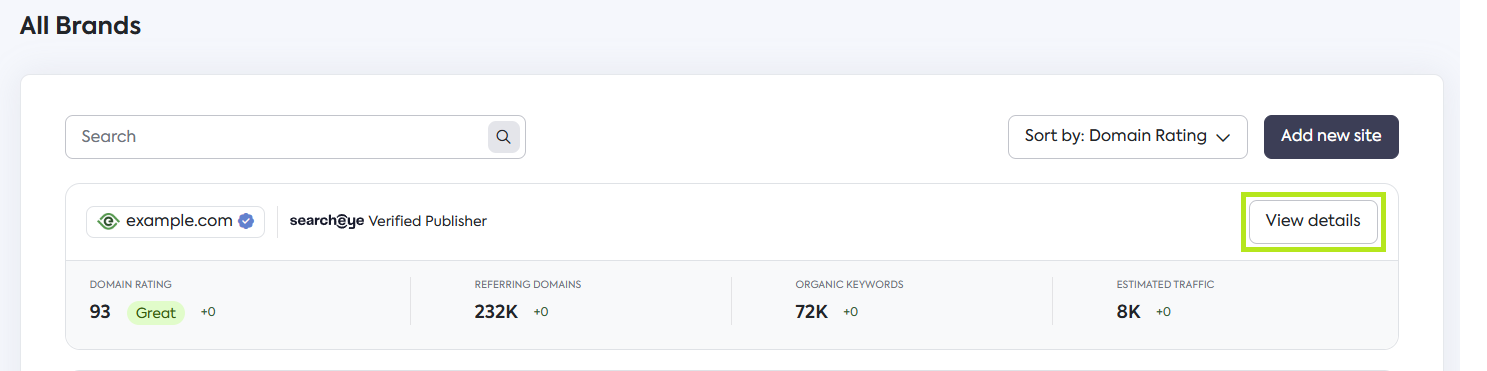Click the example.com domain chip
This screenshot has width=1487, height=371.
coord(175,221)
